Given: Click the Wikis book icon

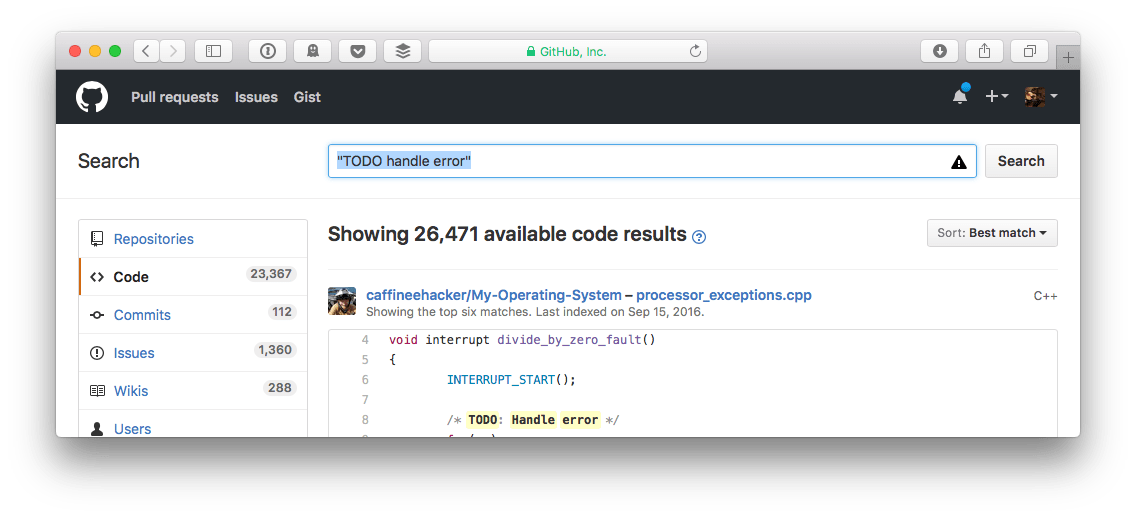Looking at the screenshot, I should 96,391.
